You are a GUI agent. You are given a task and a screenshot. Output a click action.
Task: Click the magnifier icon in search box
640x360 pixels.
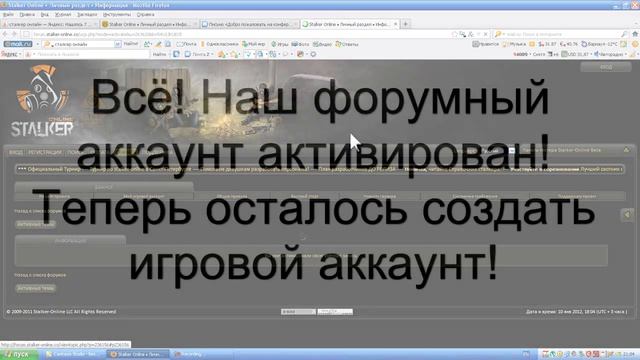coord(624,34)
